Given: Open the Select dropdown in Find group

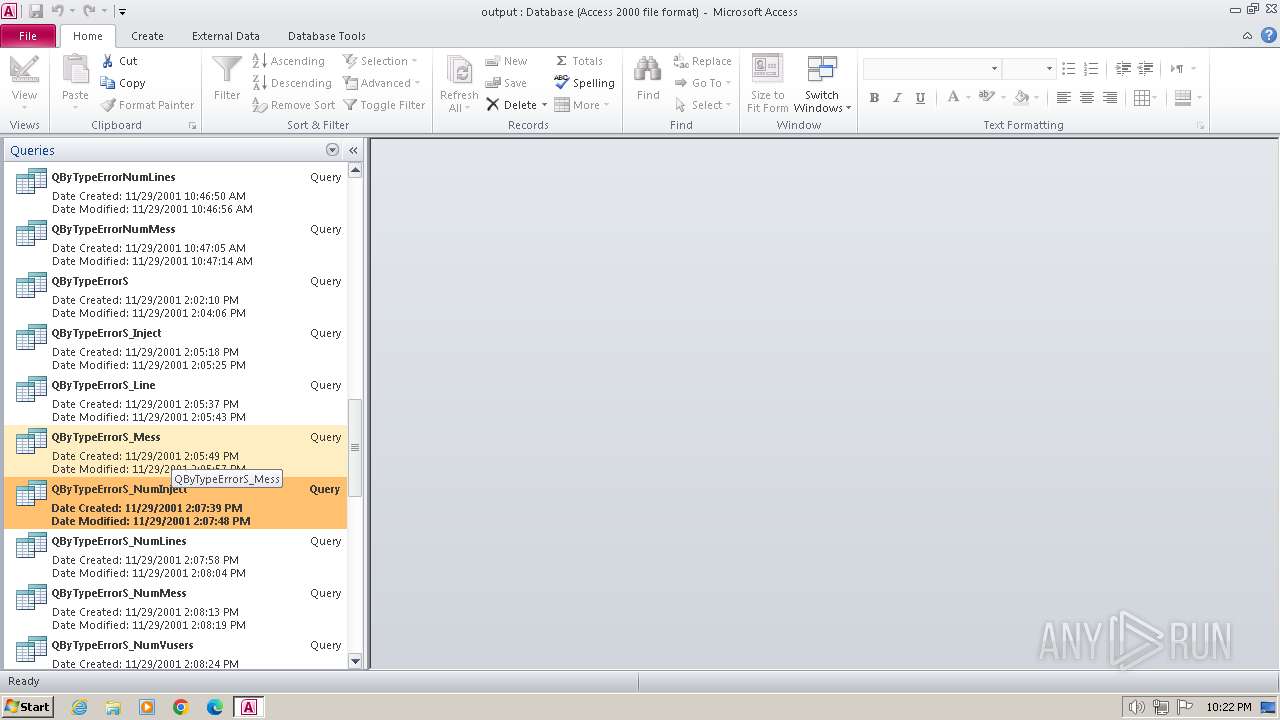Looking at the screenshot, I should coord(703,105).
